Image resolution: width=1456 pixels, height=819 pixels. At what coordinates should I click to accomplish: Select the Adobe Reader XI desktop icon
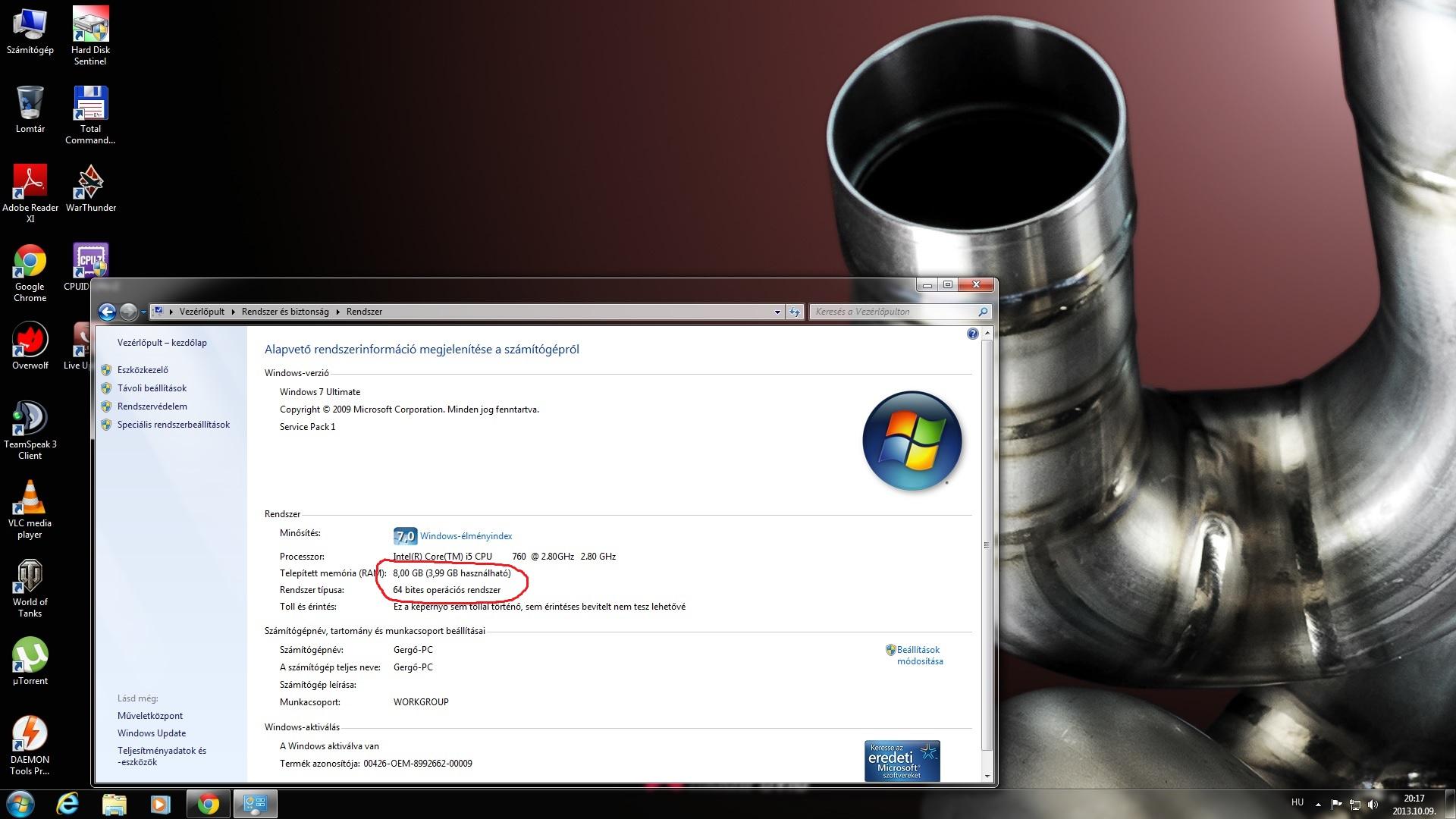(x=30, y=193)
